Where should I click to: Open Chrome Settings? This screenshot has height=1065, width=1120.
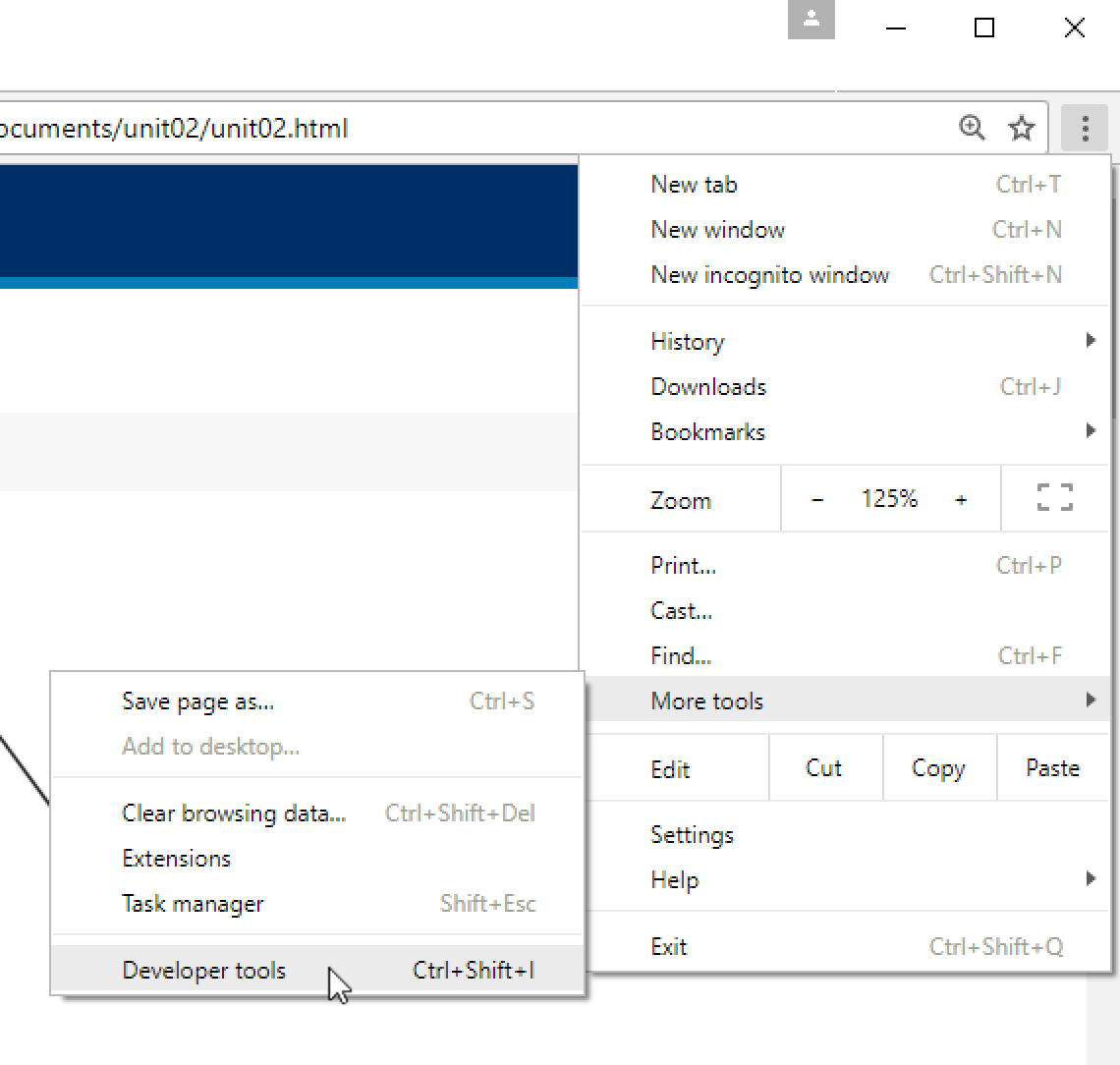point(693,834)
